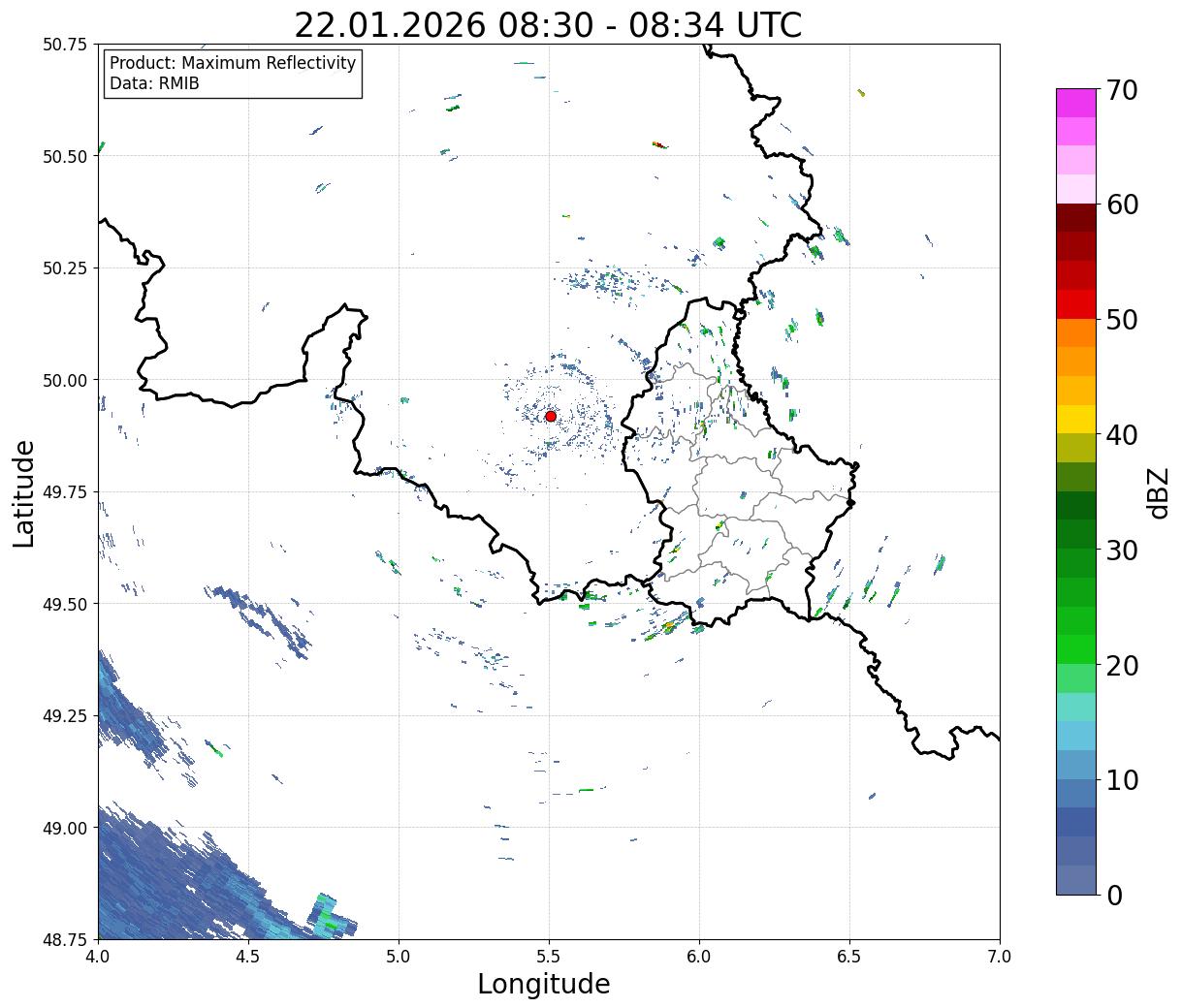Click the 5.5 longitude tick label
The width and height of the screenshot is (1182, 1008).
point(549,957)
